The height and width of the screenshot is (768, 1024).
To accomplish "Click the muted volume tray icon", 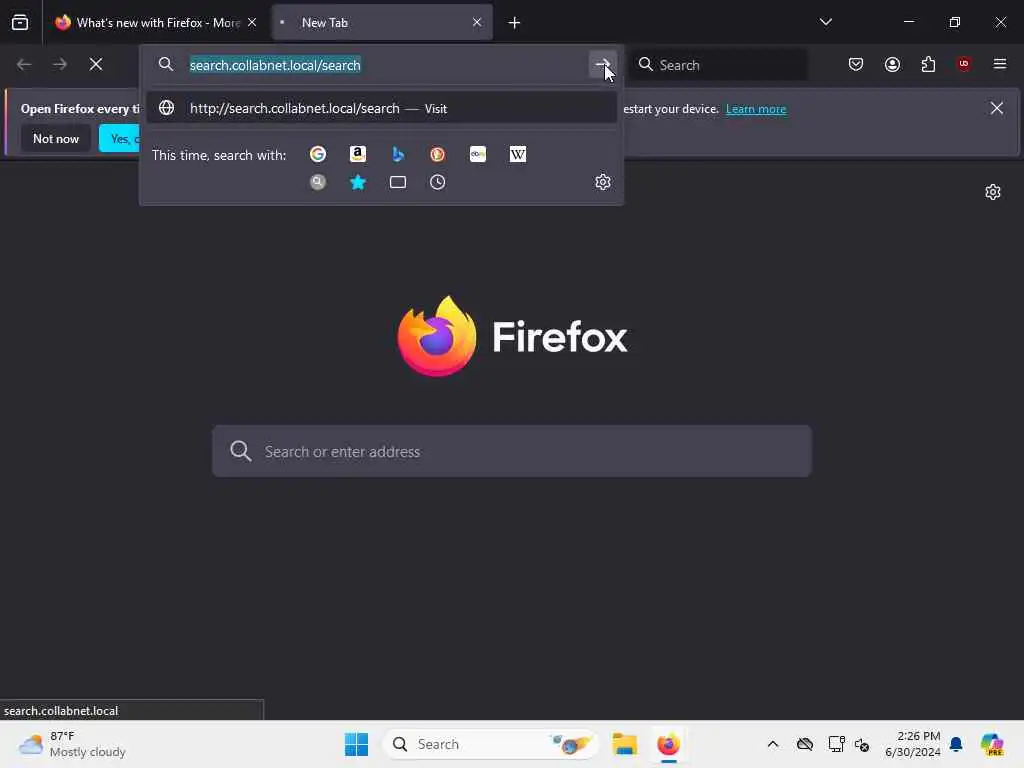I will pyautogui.click(x=862, y=745).
